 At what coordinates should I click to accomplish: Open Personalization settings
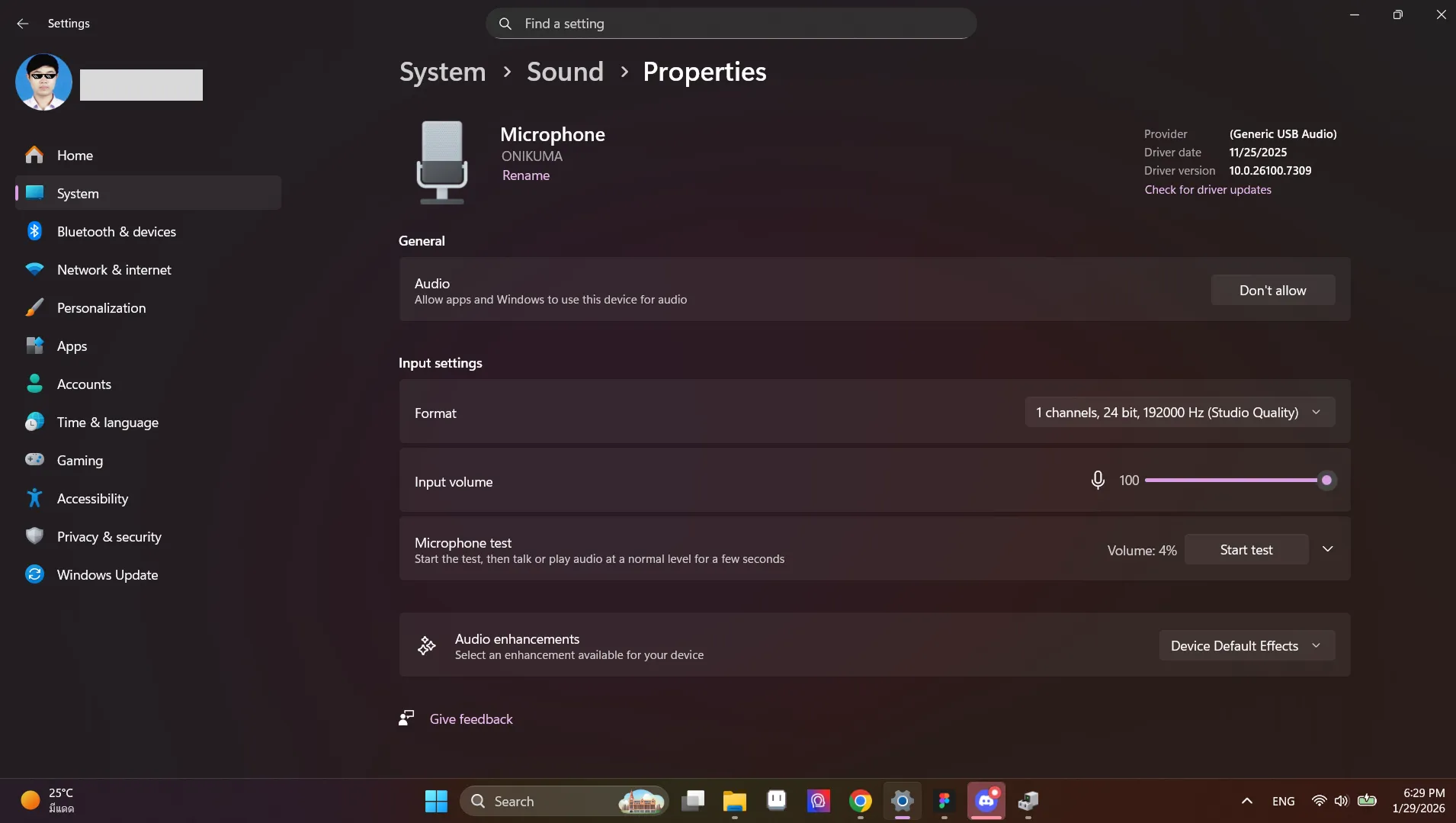148,307
